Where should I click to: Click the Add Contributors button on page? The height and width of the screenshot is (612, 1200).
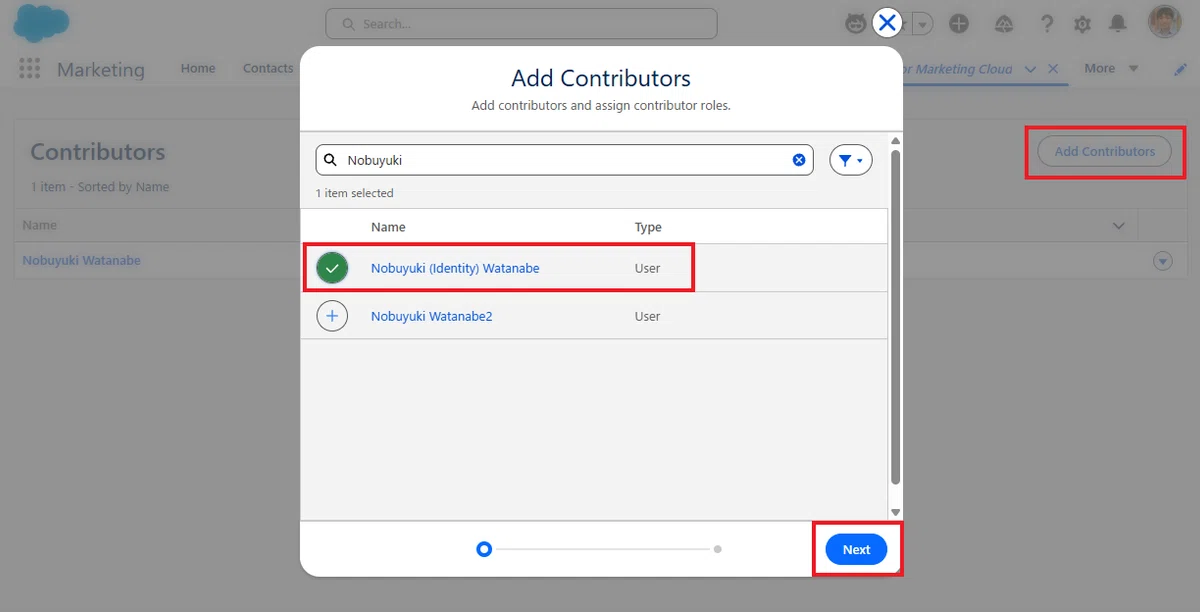[x=1105, y=151]
